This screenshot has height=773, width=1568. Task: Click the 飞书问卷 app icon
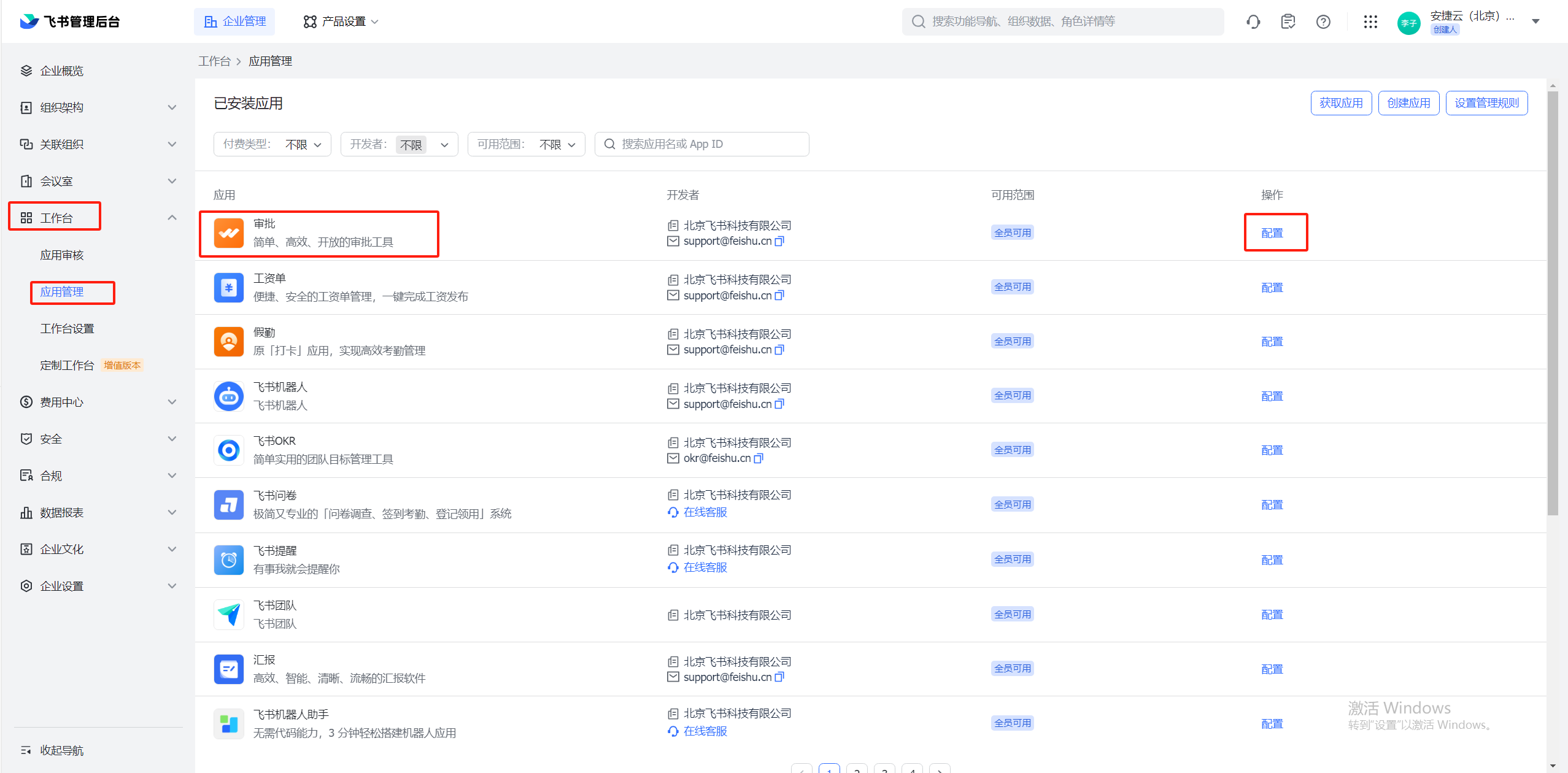(229, 505)
